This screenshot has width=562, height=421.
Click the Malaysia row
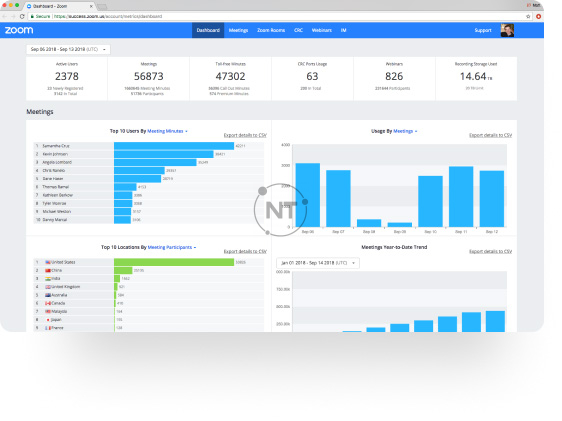[x=149, y=312]
